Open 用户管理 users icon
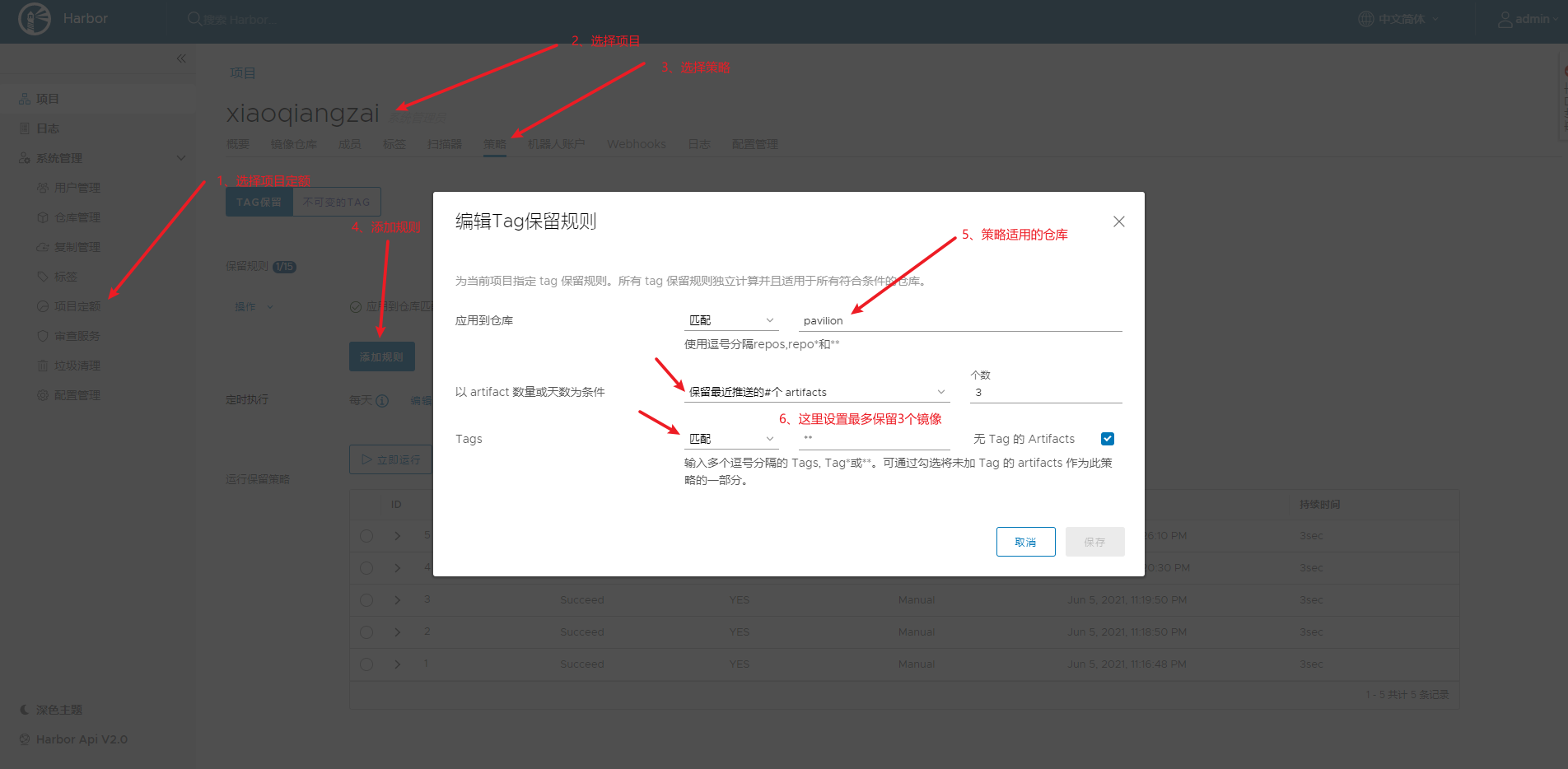The width and height of the screenshot is (1568, 769). 43,188
